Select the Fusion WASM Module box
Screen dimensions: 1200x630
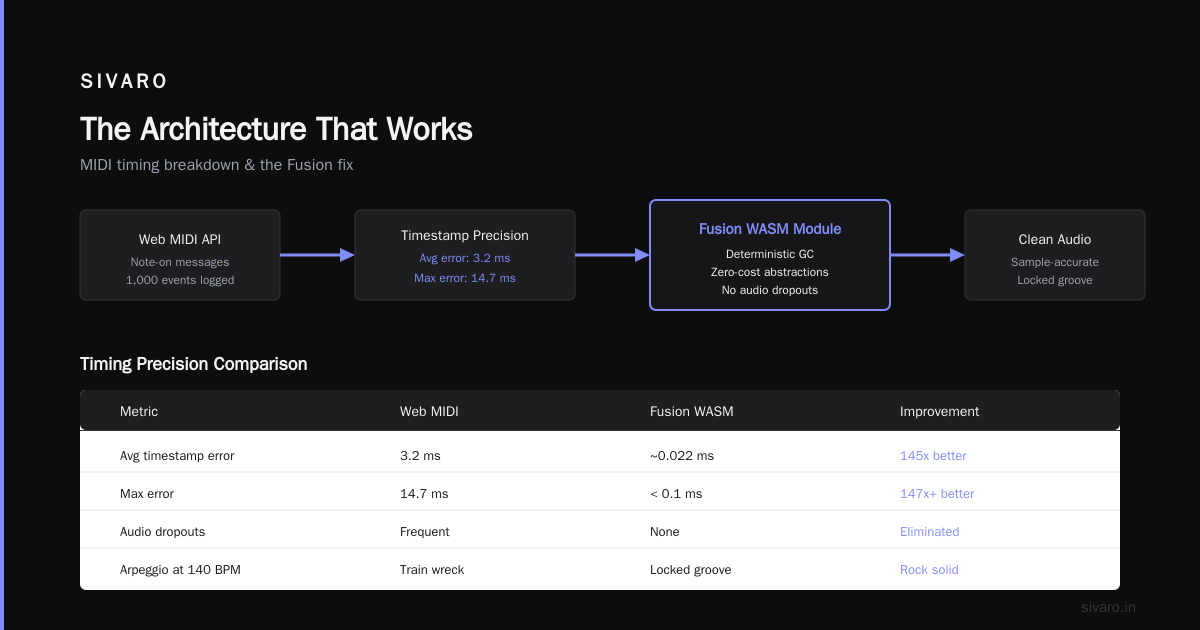coord(770,255)
